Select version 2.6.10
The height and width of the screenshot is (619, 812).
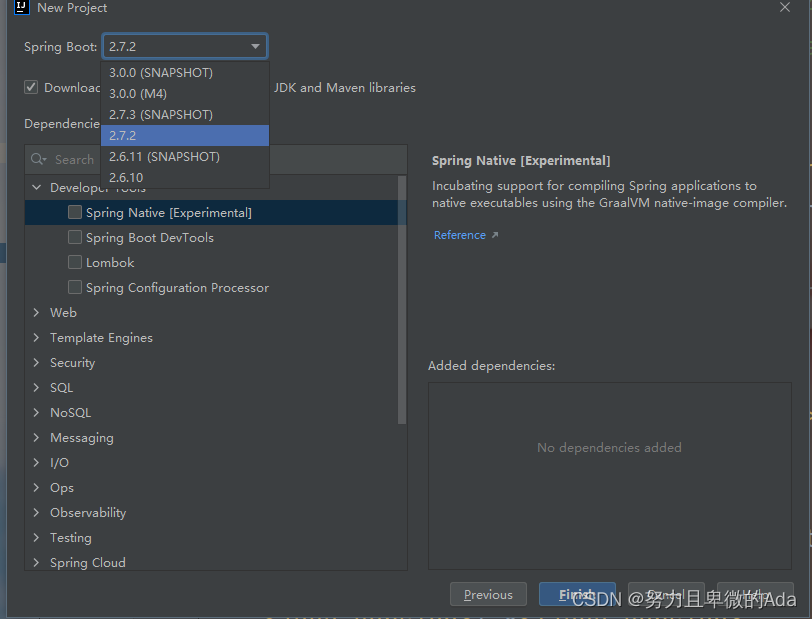pos(185,178)
